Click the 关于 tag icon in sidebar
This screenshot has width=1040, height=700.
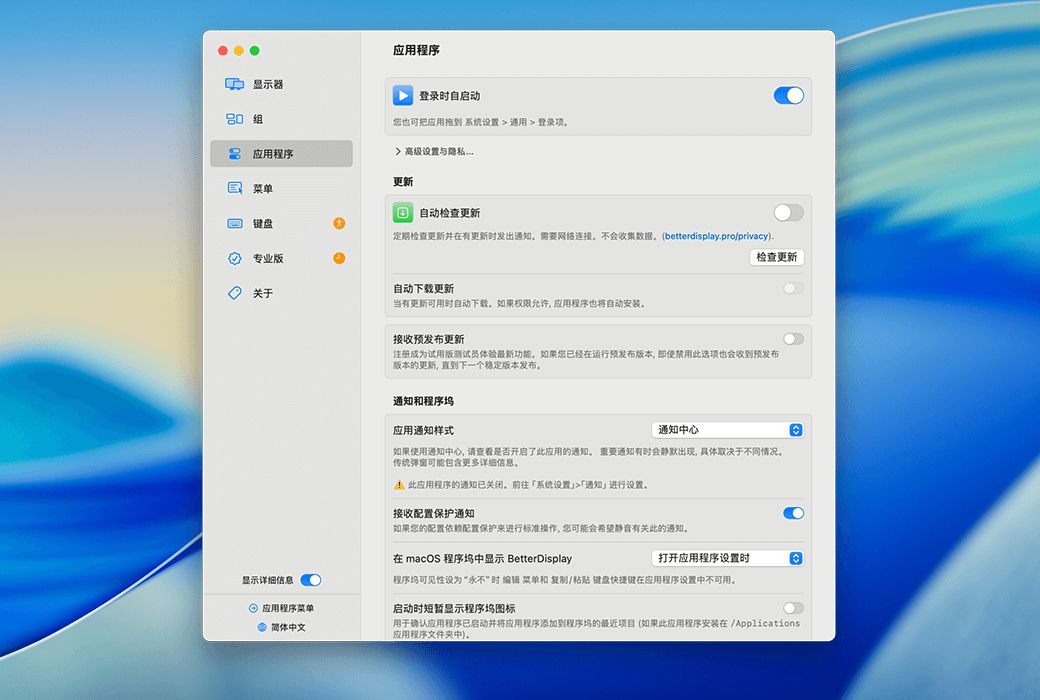coord(234,293)
